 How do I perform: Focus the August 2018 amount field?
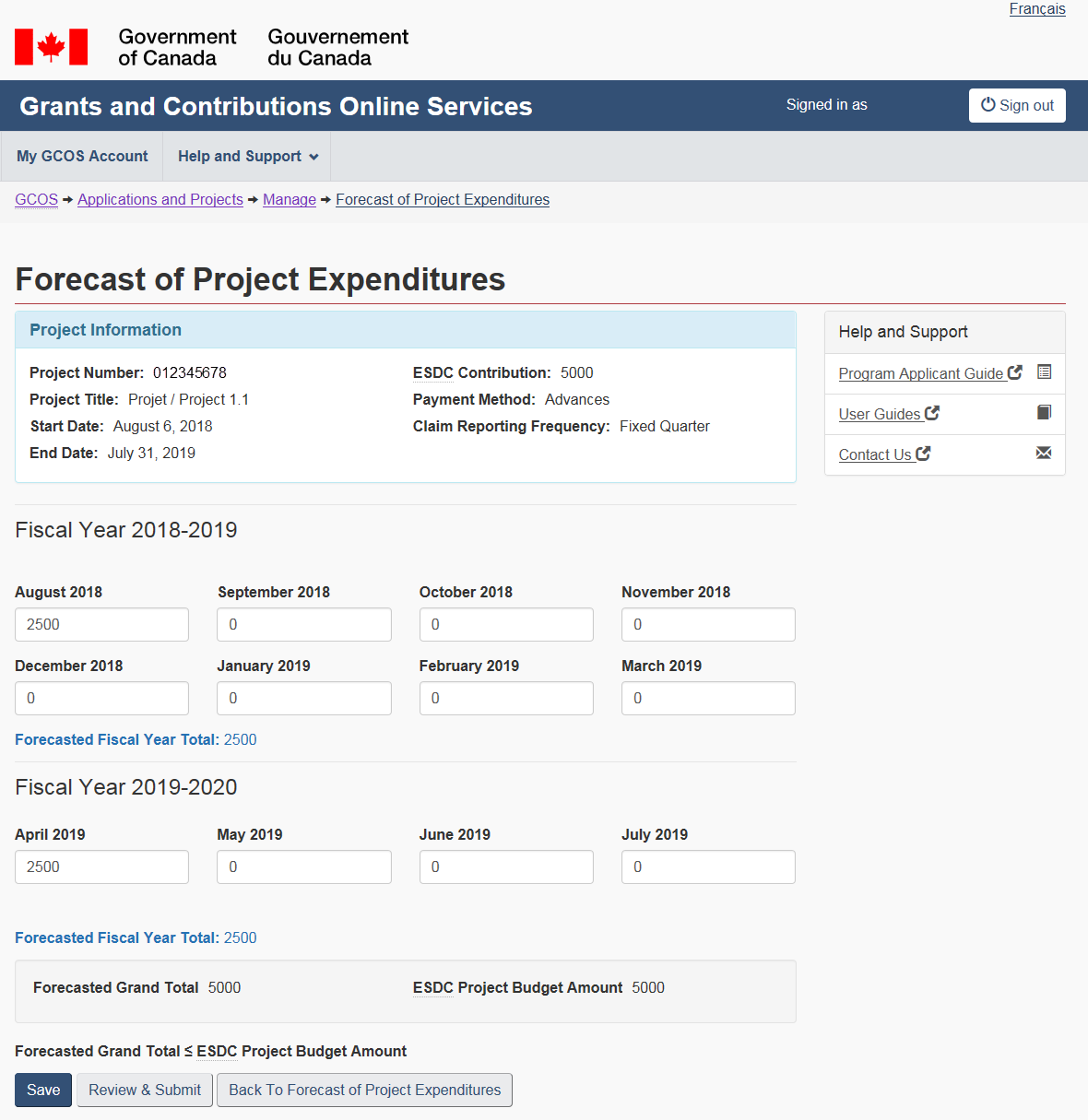tap(101, 625)
